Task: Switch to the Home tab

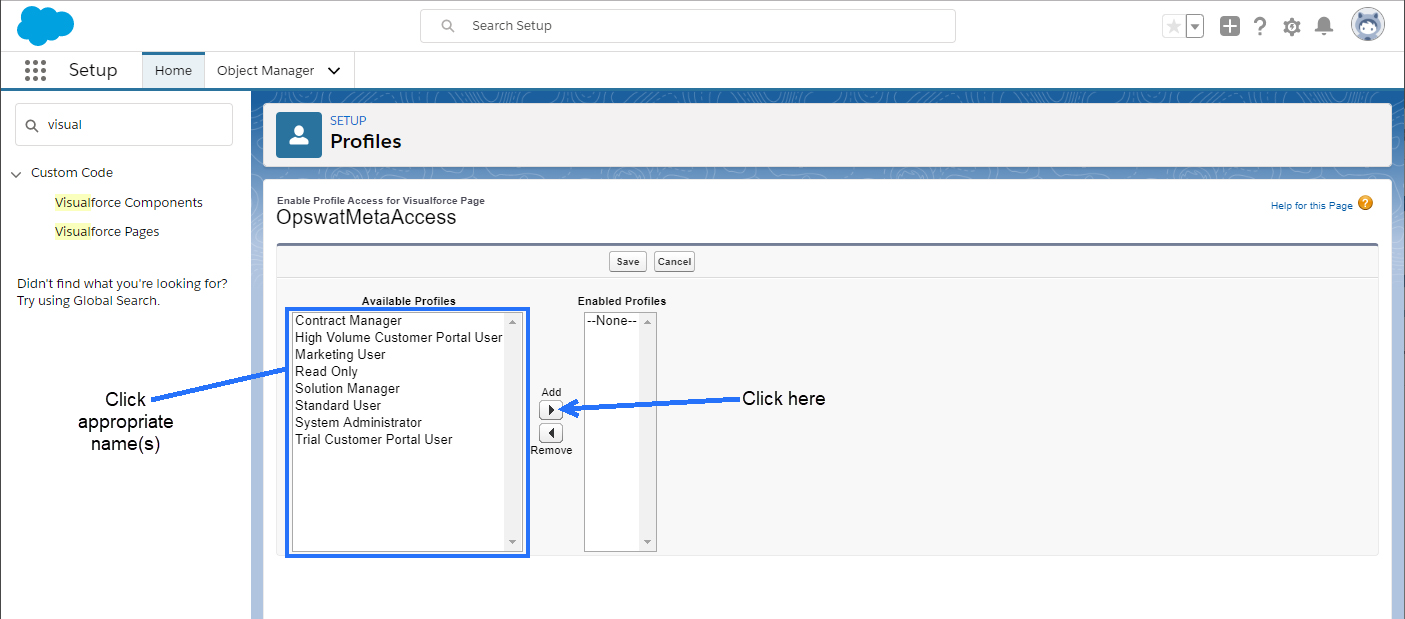Action: click(173, 71)
